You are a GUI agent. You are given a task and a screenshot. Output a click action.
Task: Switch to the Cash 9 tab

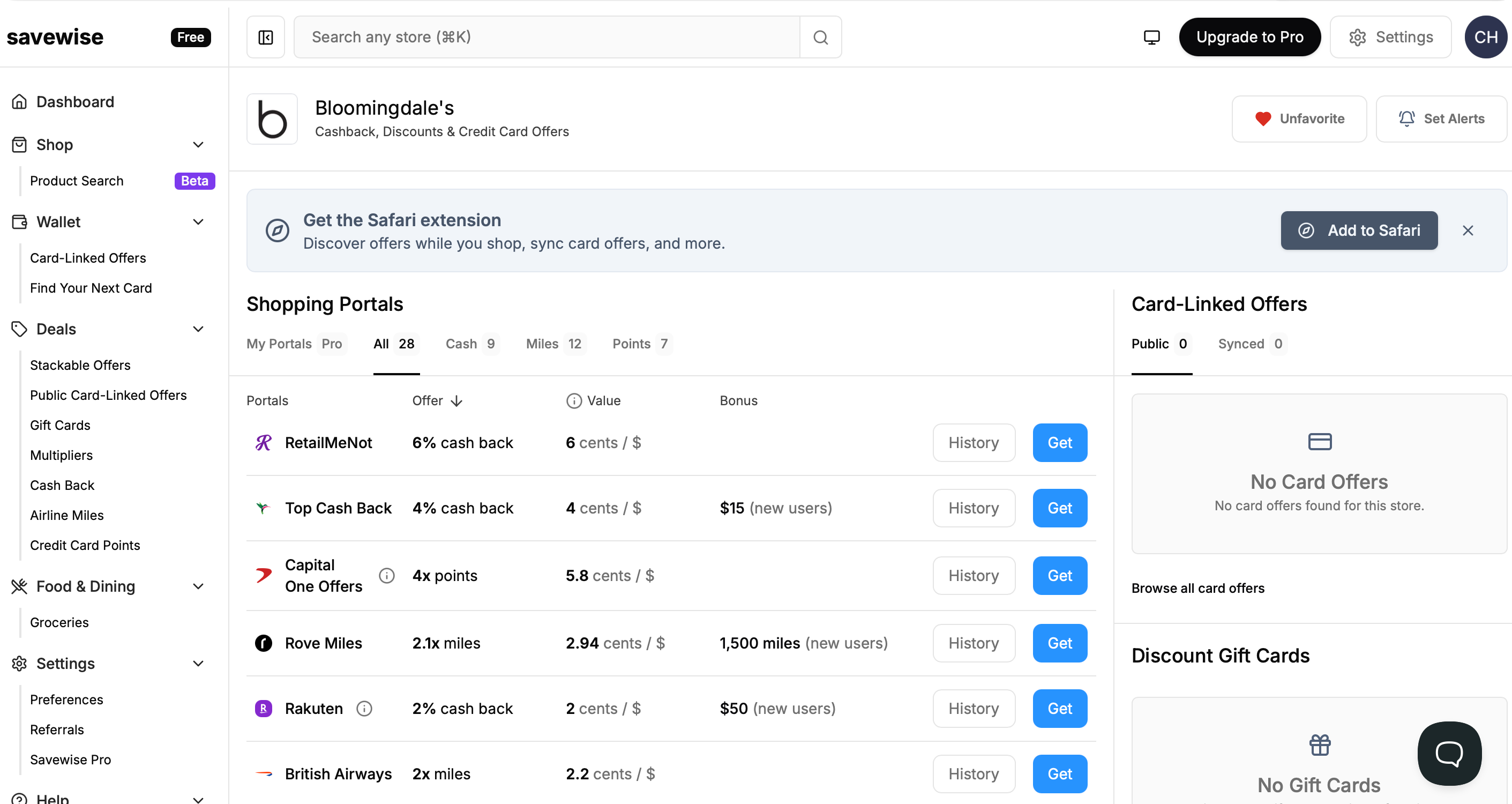pos(473,344)
